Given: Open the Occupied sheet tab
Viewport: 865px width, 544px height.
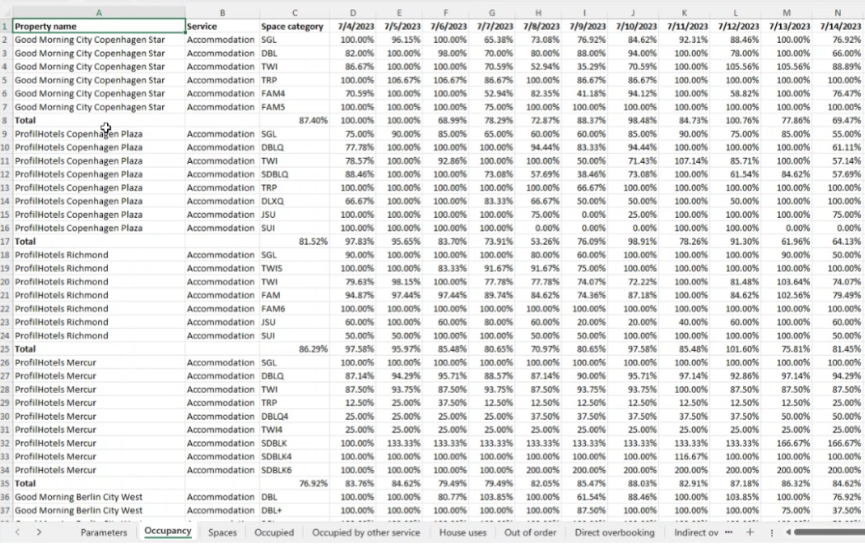Looking at the screenshot, I should tap(274, 532).
